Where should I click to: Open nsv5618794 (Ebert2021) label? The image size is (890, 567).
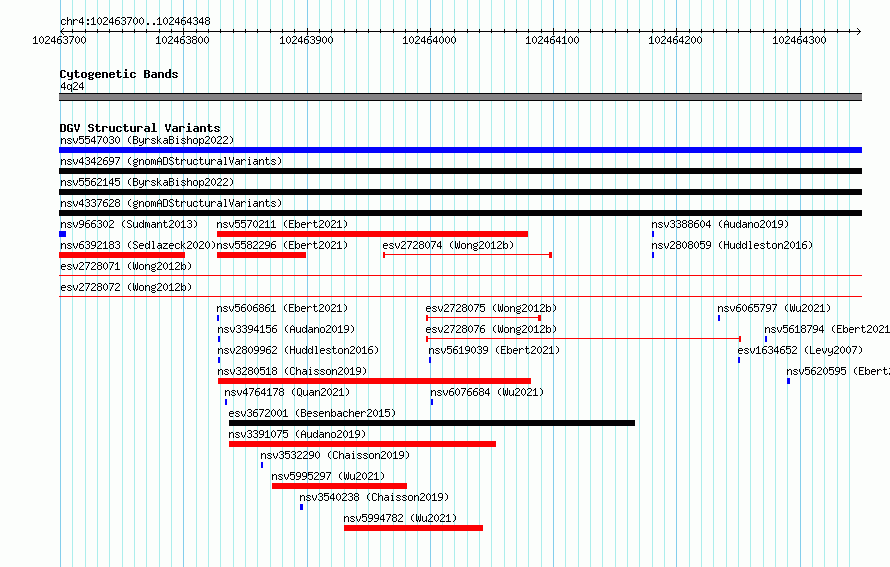click(827, 329)
